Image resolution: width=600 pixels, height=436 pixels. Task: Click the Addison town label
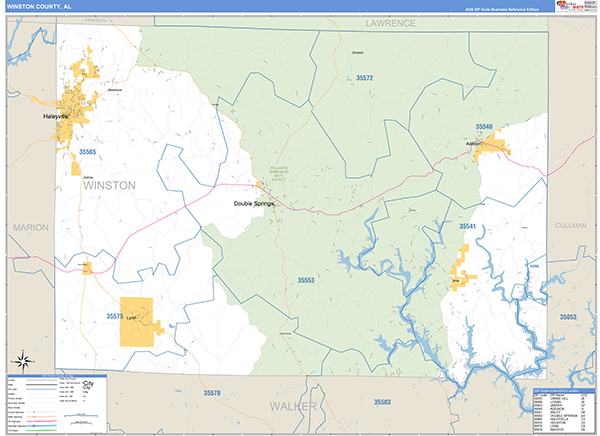(473, 144)
